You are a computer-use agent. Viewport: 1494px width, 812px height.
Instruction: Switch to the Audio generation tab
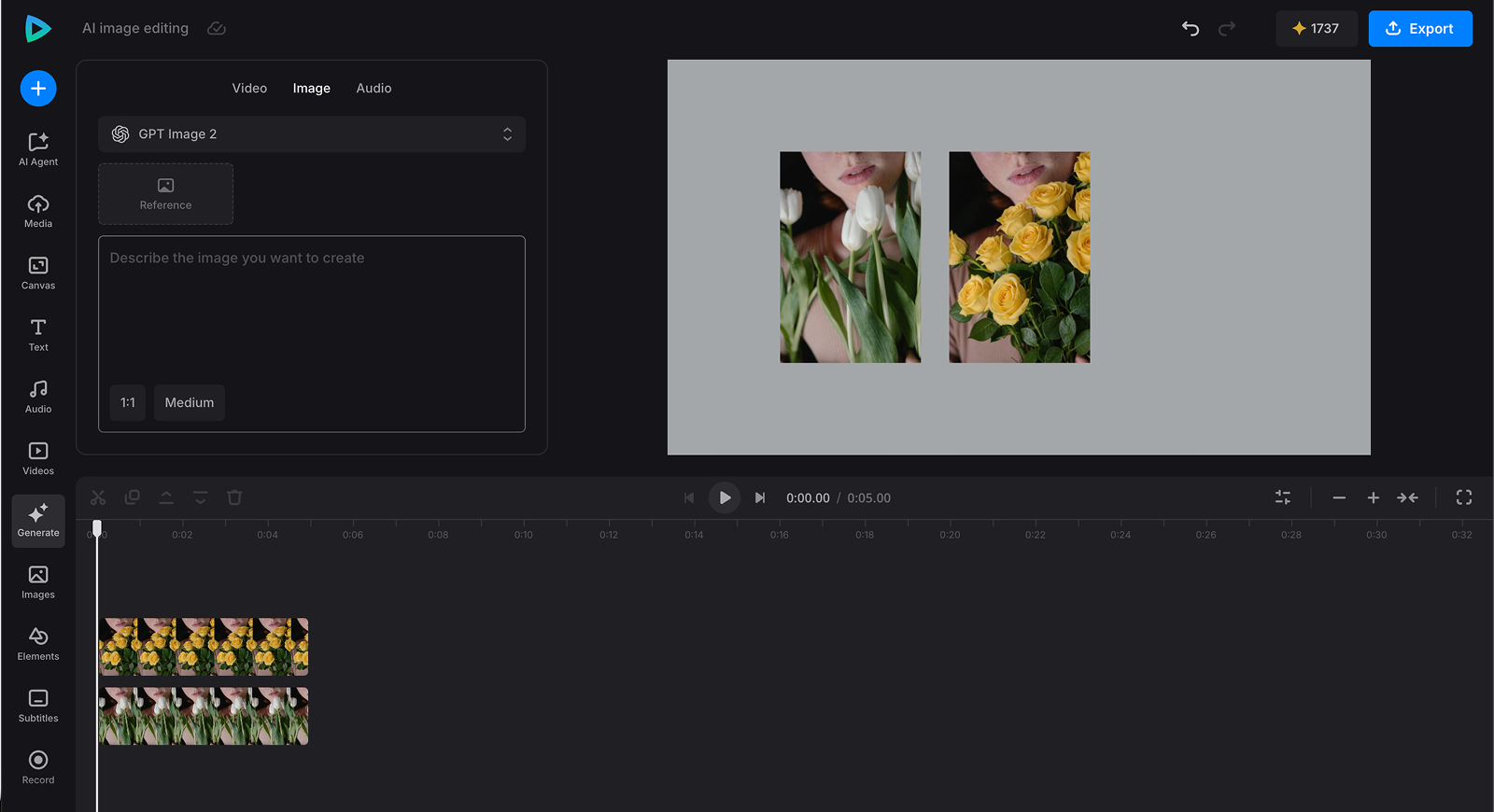373,88
